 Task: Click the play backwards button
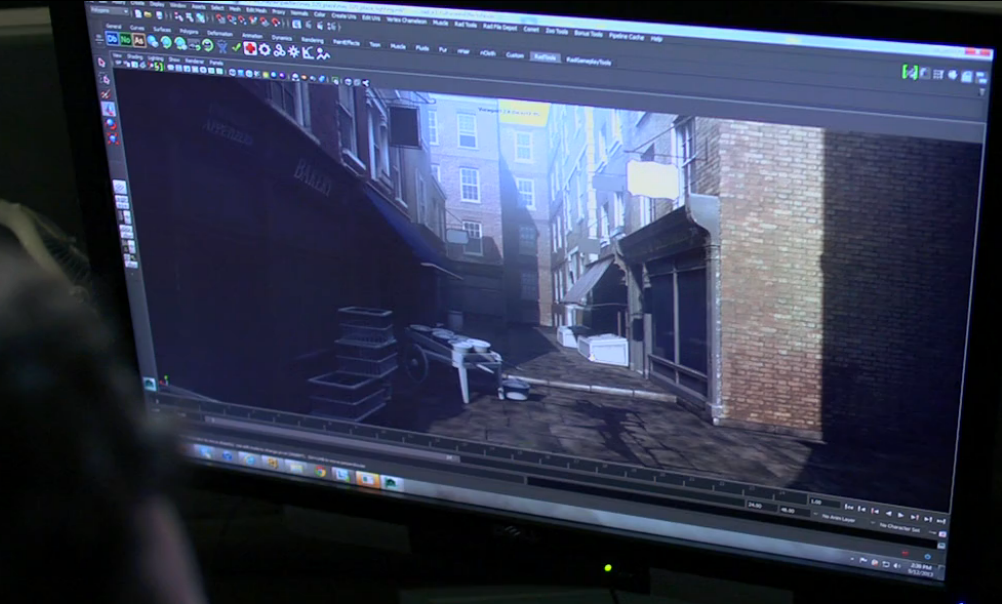coord(888,513)
